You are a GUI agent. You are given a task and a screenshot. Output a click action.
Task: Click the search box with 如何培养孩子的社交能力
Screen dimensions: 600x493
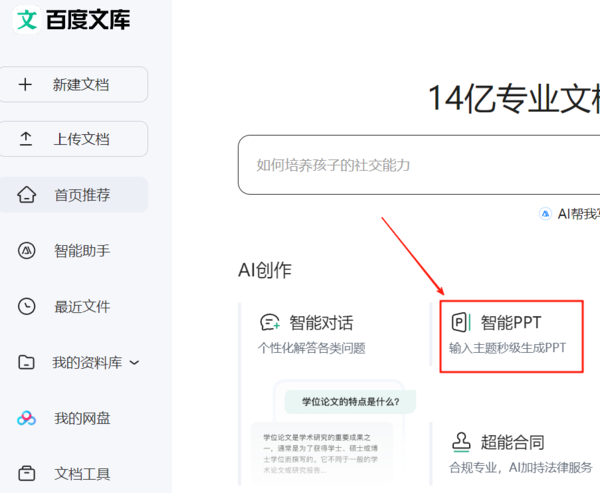(419, 165)
